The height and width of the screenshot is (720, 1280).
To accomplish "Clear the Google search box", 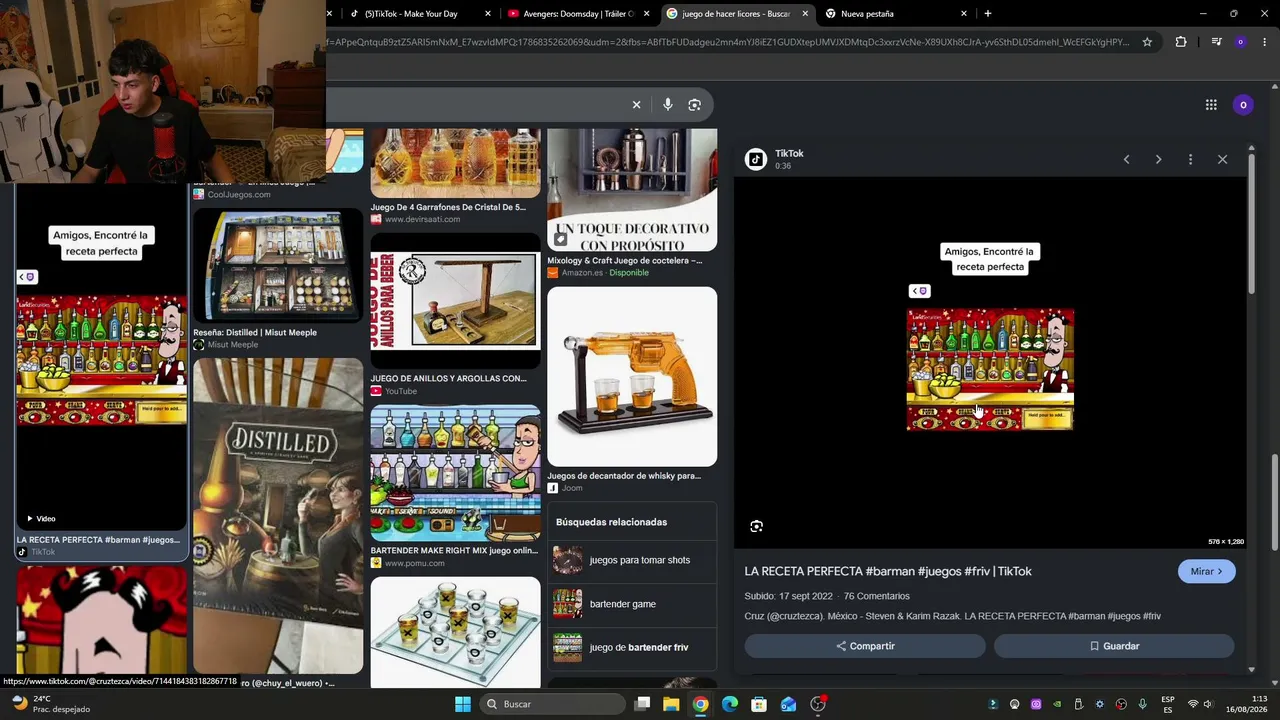I will pos(636,104).
